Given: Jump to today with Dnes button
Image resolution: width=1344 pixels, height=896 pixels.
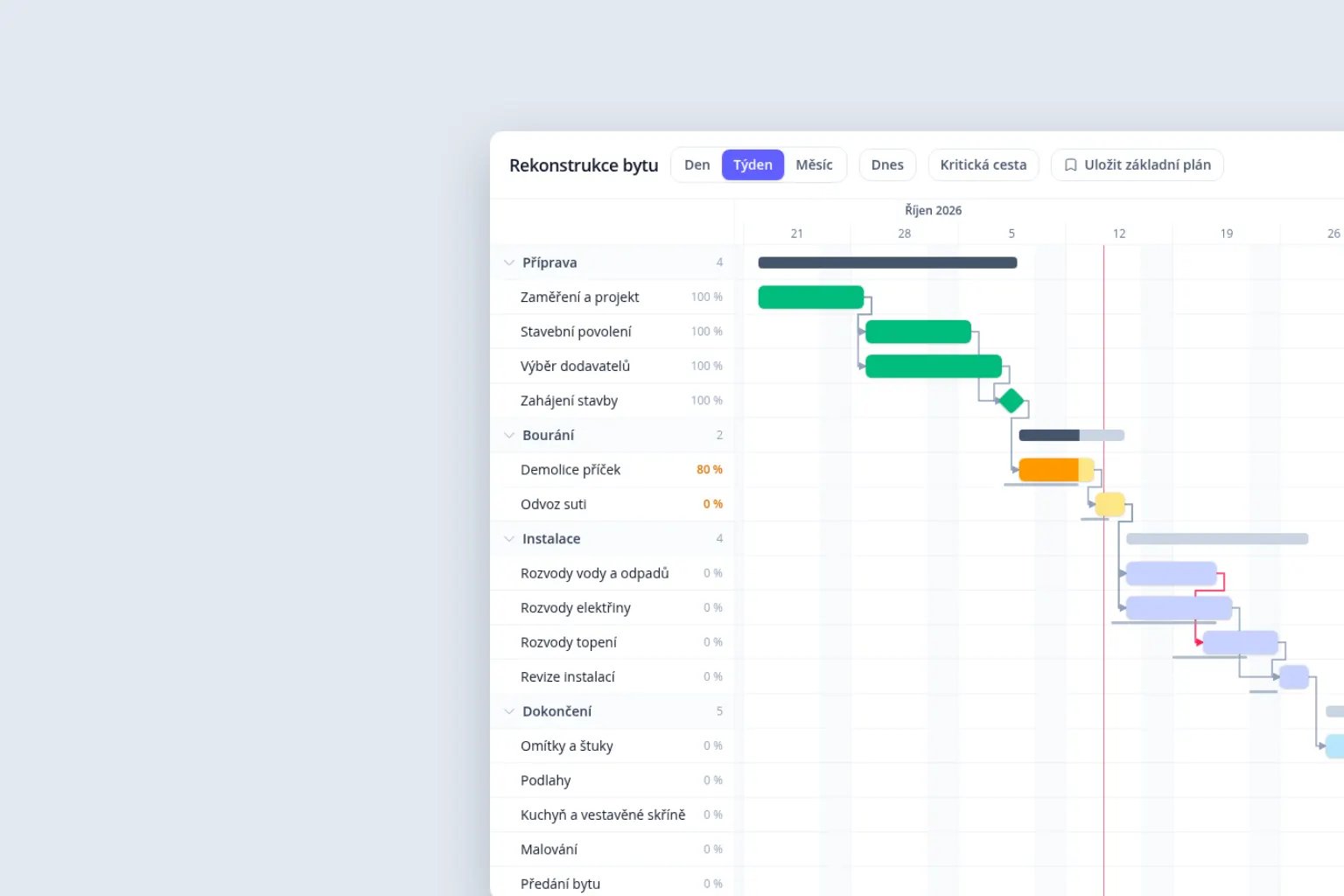Looking at the screenshot, I should pyautogui.click(x=887, y=164).
